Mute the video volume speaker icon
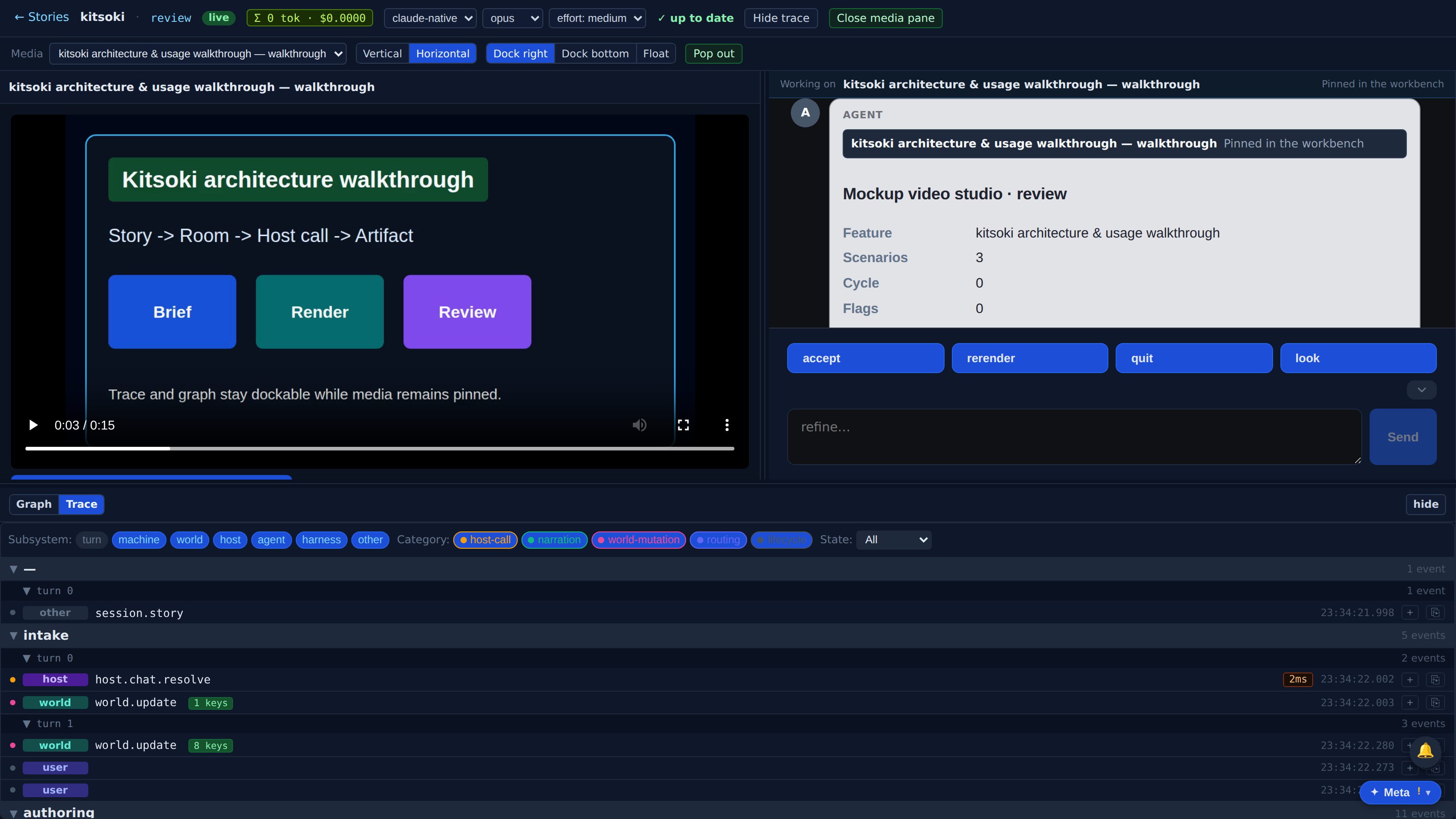Image resolution: width=1456 pixels, height=819 pixels. pyautogui.click(x=639, y=425)
